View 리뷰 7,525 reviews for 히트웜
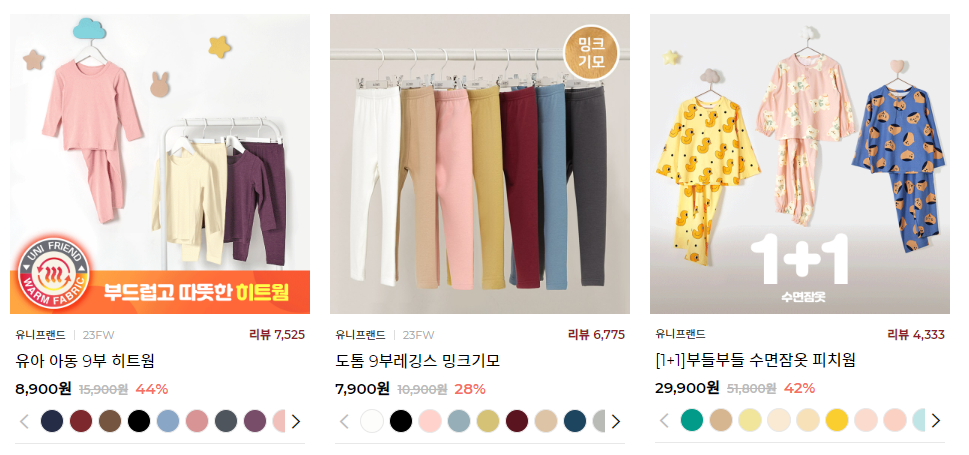Screen dimensions: 969x455 coord(277,335)
